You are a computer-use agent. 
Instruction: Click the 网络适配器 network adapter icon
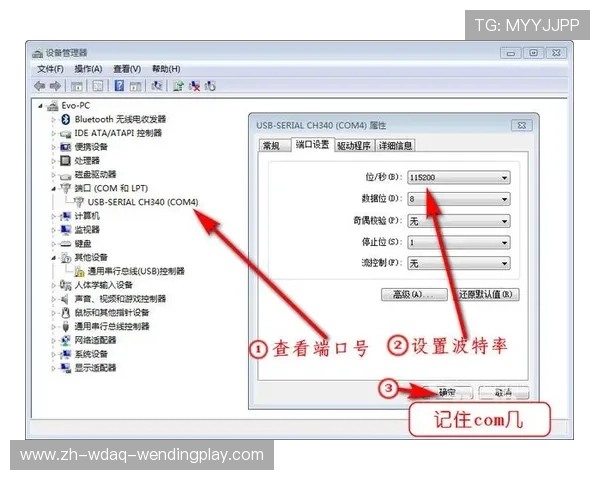[x=65, y=340]
